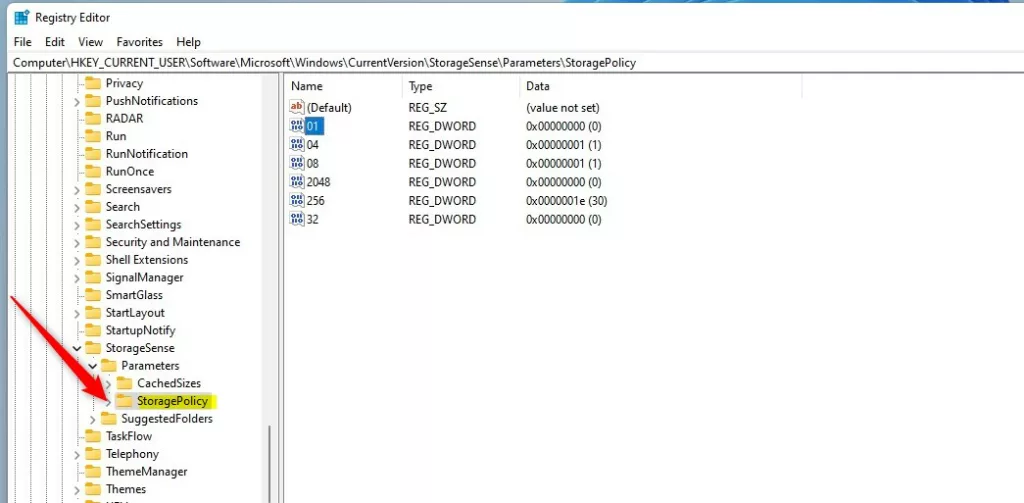Select the Search key label
This screenshot has height=503, width=1024.
(123, 206)
